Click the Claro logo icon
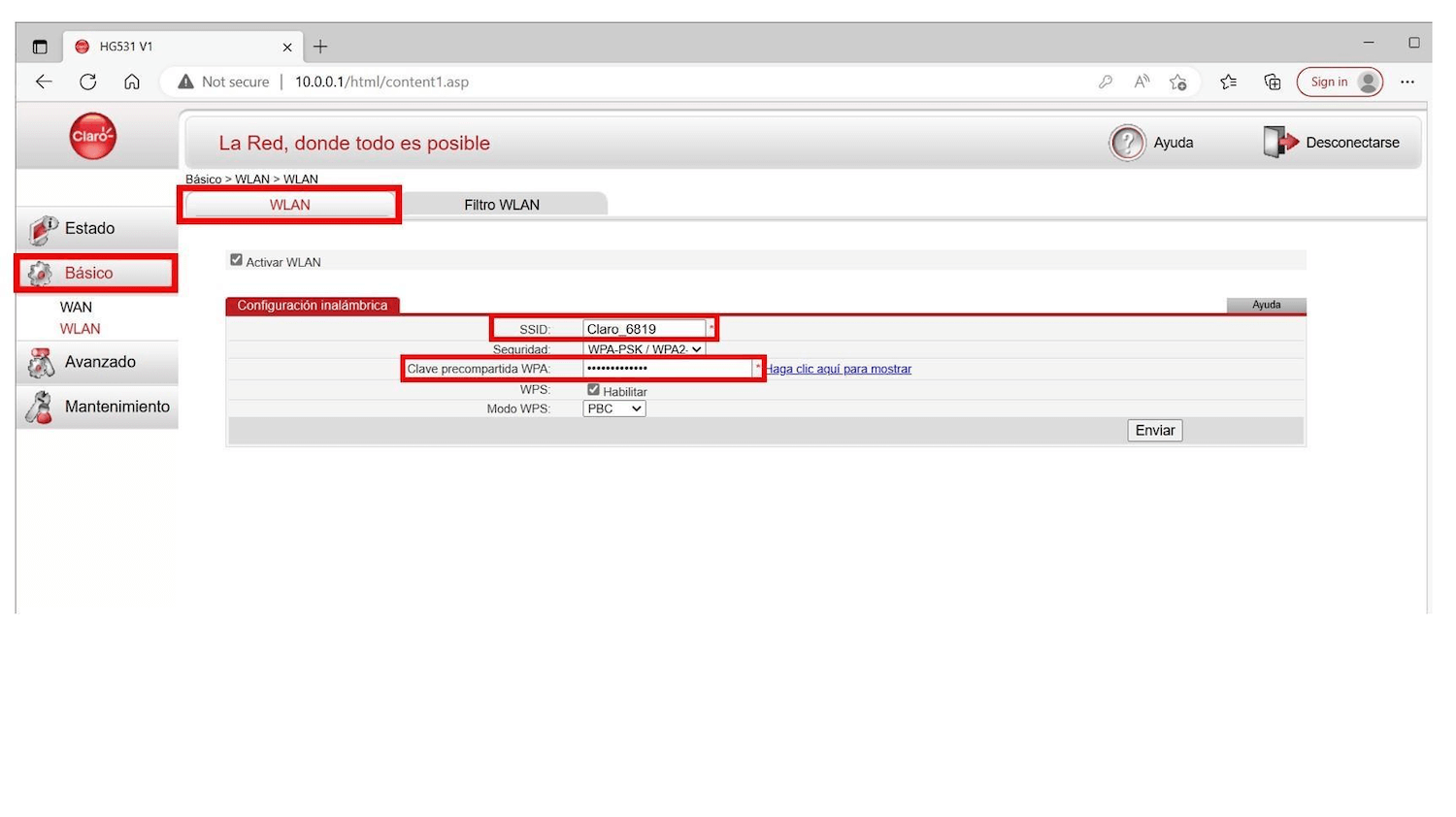This screenshot has width=1456, height=817. [93, 136]
